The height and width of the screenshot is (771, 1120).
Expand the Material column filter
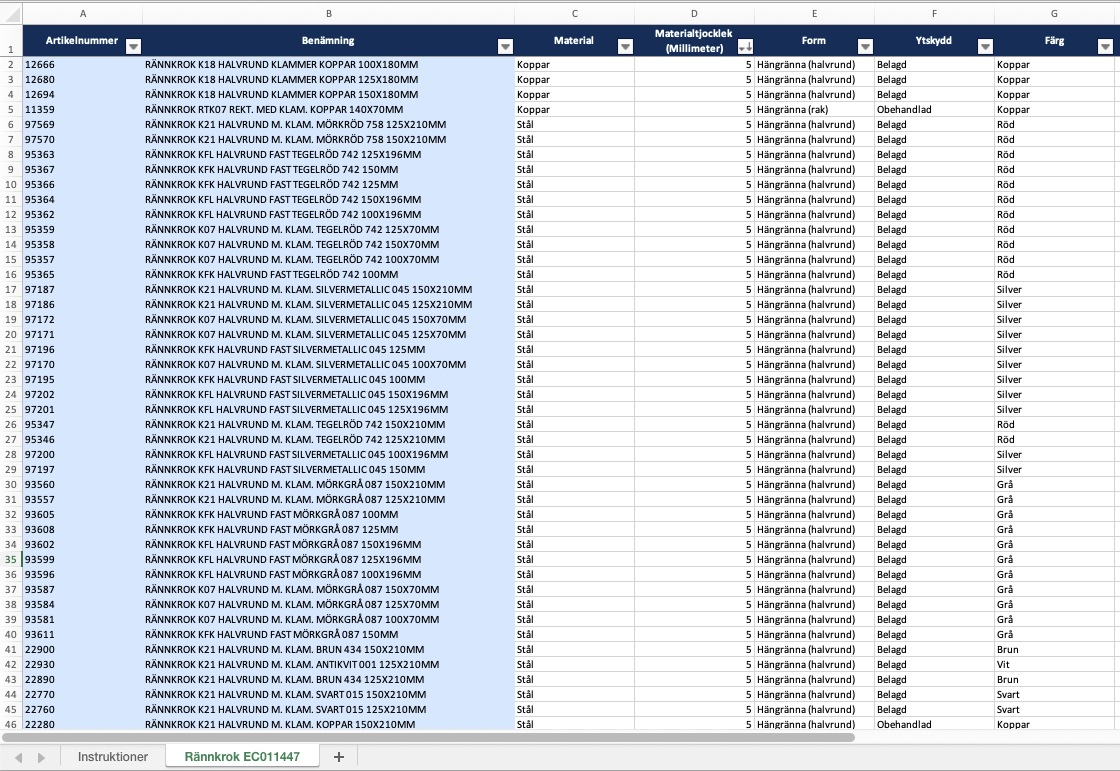coord(625,46)
